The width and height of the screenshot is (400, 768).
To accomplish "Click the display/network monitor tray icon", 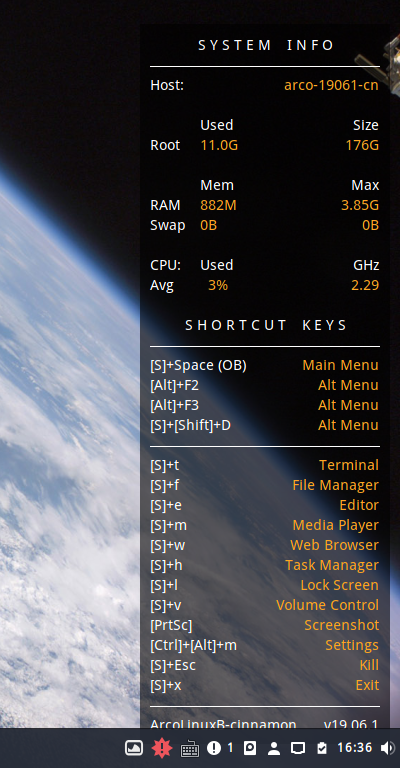I will [298, 748].
